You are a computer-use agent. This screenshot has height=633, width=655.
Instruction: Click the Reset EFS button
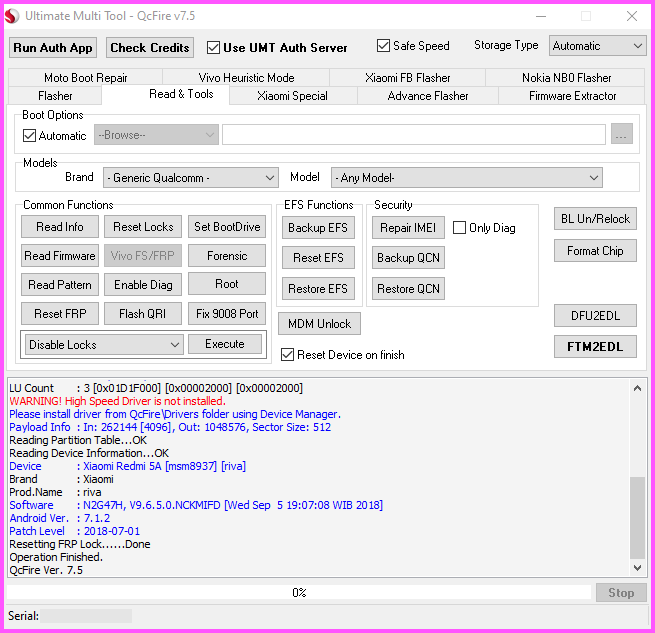[x=318, y=257]
